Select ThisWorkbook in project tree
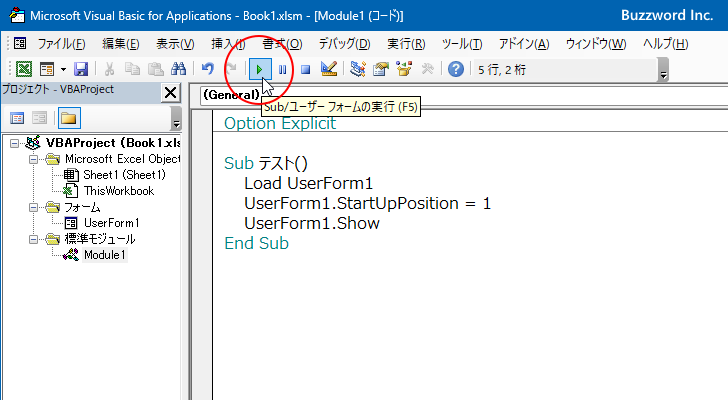Screen dimensions: 728x400 [x=119, y=191]
